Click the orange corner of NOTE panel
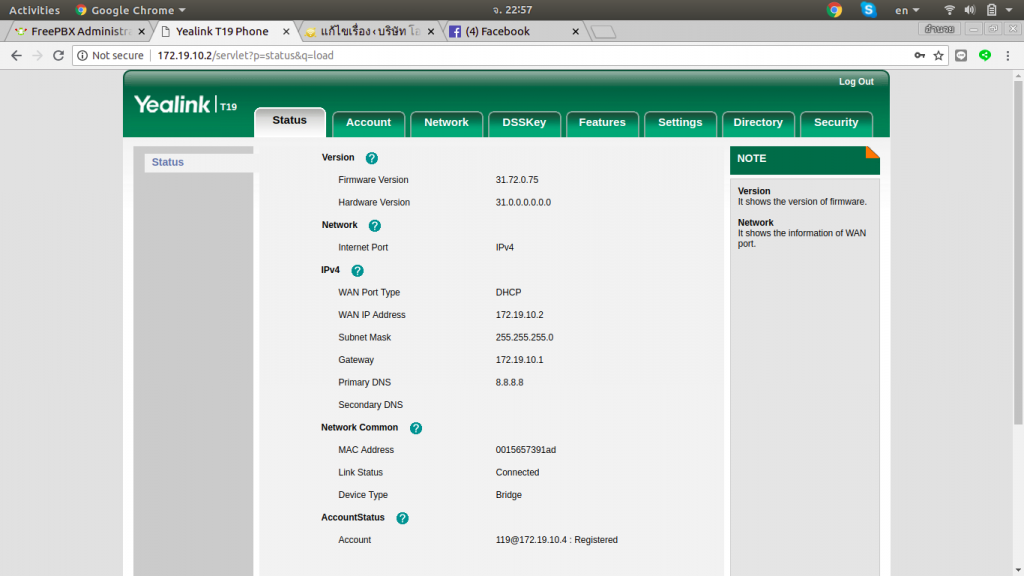The height and width of the screenshot is (576, 1024). [x=872, y=152]
